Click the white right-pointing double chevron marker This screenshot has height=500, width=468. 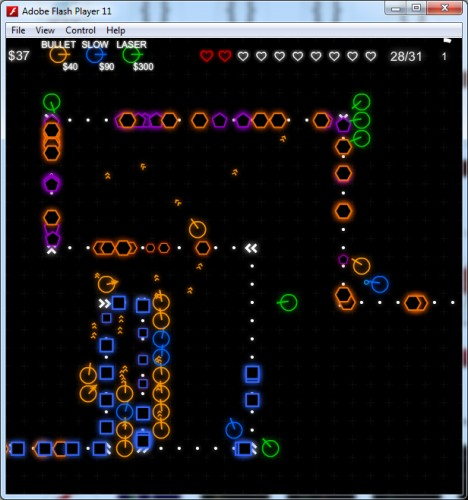[105, 303]
